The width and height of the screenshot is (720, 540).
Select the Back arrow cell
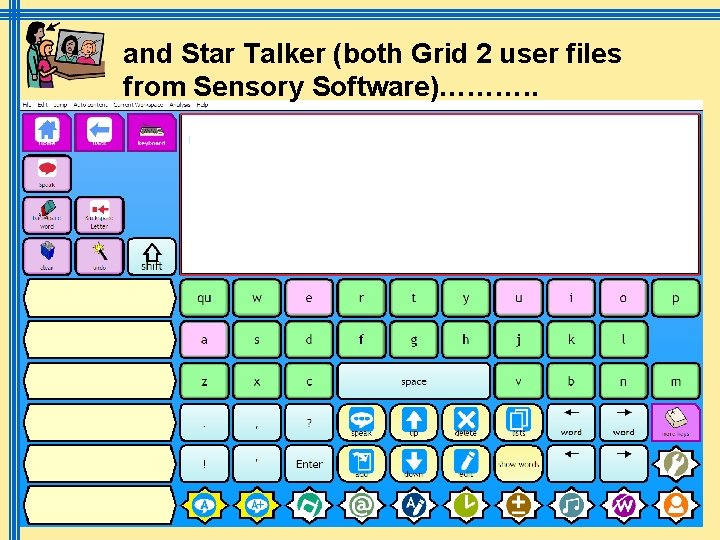tap(99, 132)
